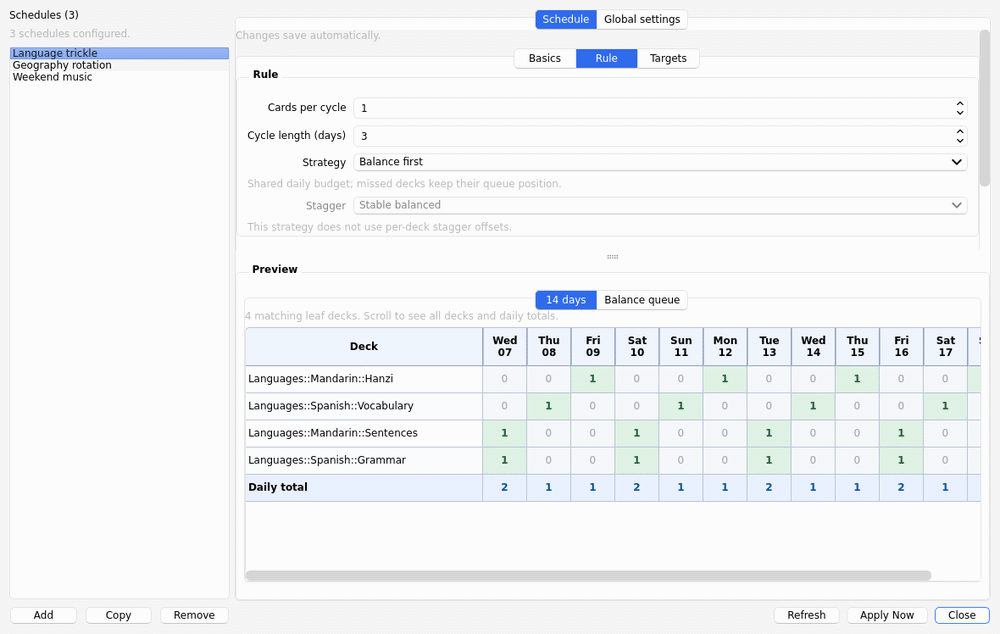Screen dimensions: 1000x634
Task: Click the Fri 09 column header
Action: coord(592,346)
